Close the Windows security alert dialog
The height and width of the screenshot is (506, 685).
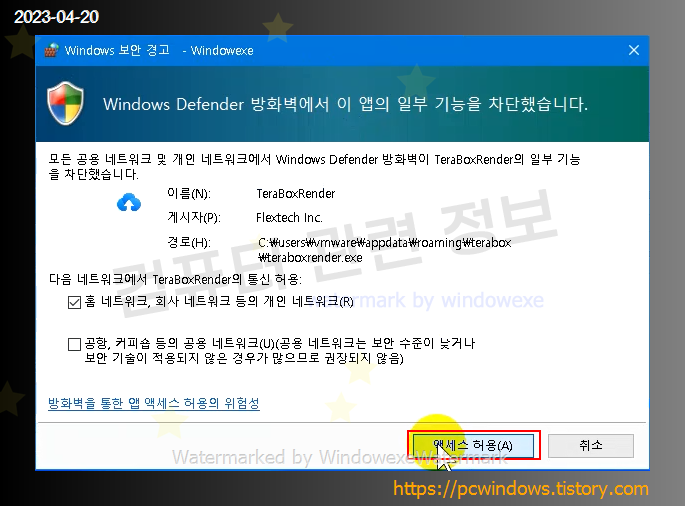pos(634,50)
